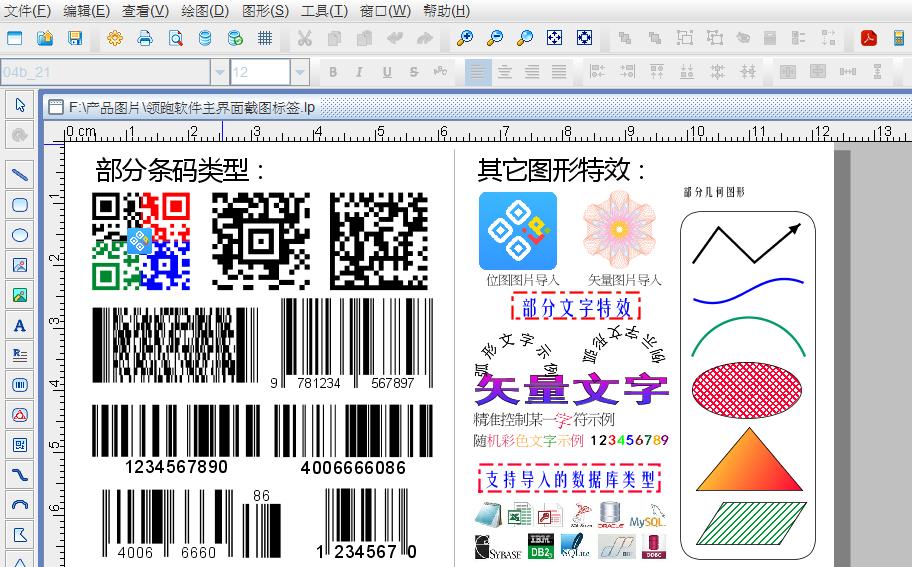Toggle left text alignment
912x567 pixels.
tap(478, 72)
